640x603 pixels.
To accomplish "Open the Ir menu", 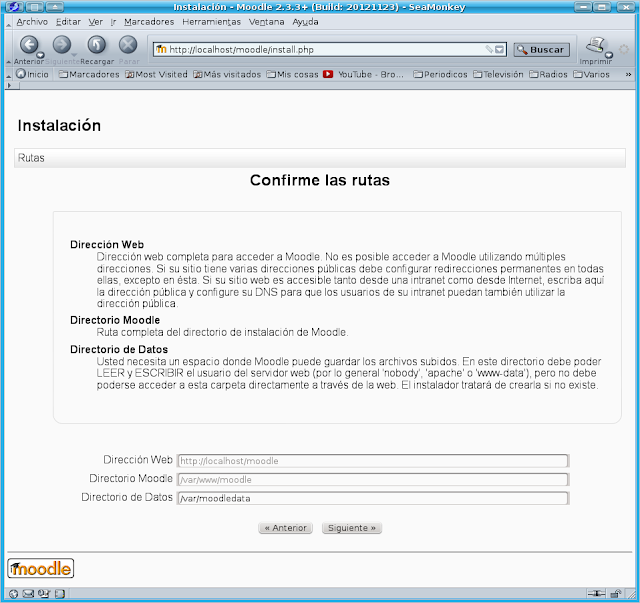I will (x=113, y=22).
